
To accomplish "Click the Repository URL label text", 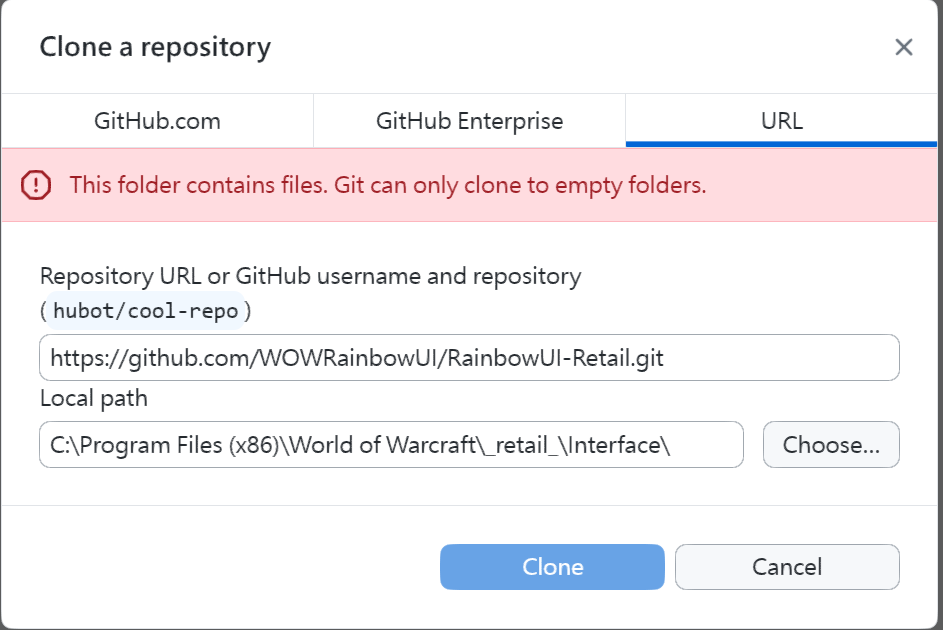I will (x=310, y=275).
